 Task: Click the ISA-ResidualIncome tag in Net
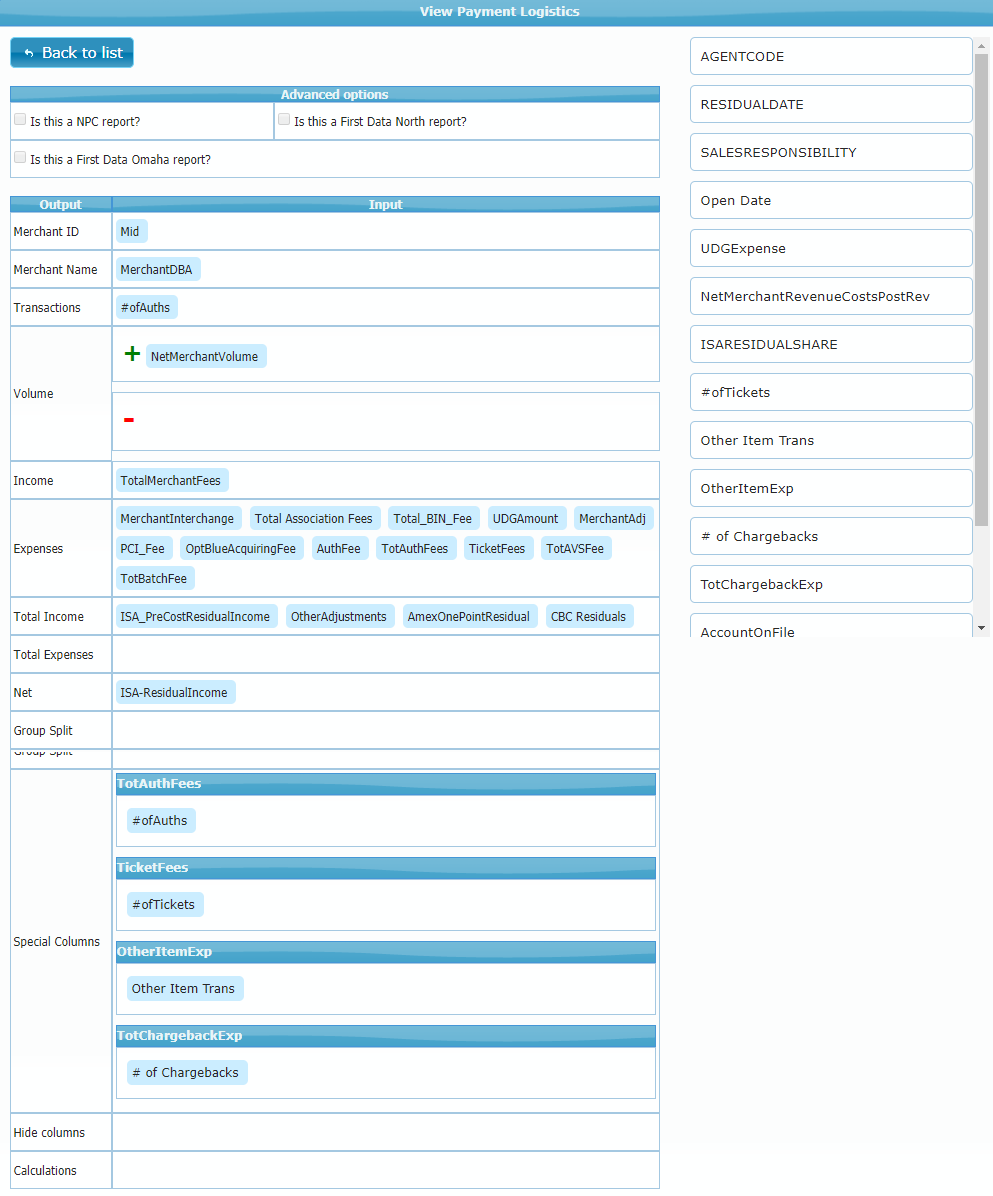pos(175,693)
